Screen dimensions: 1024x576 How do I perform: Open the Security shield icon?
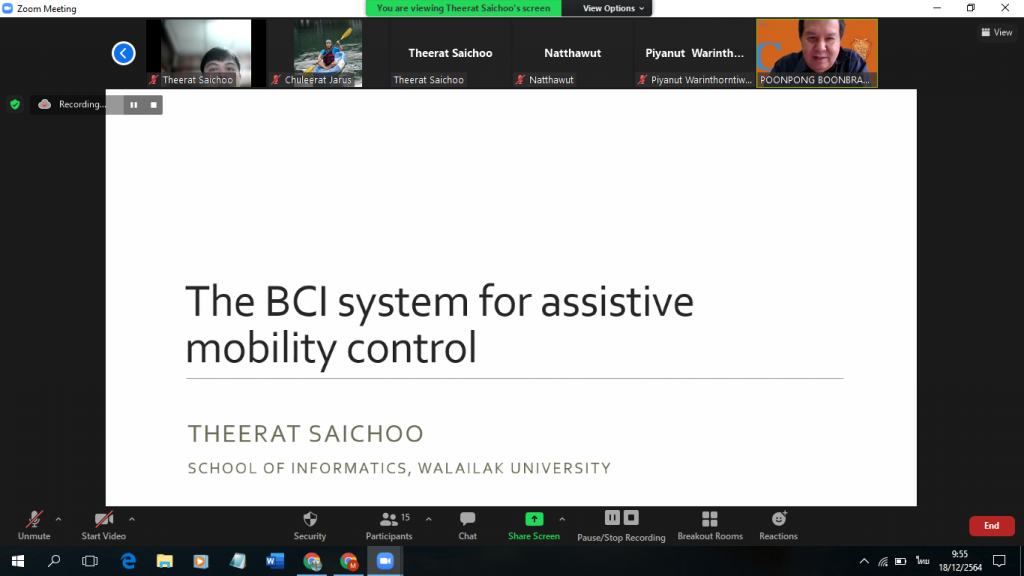(x=310, y=519)
